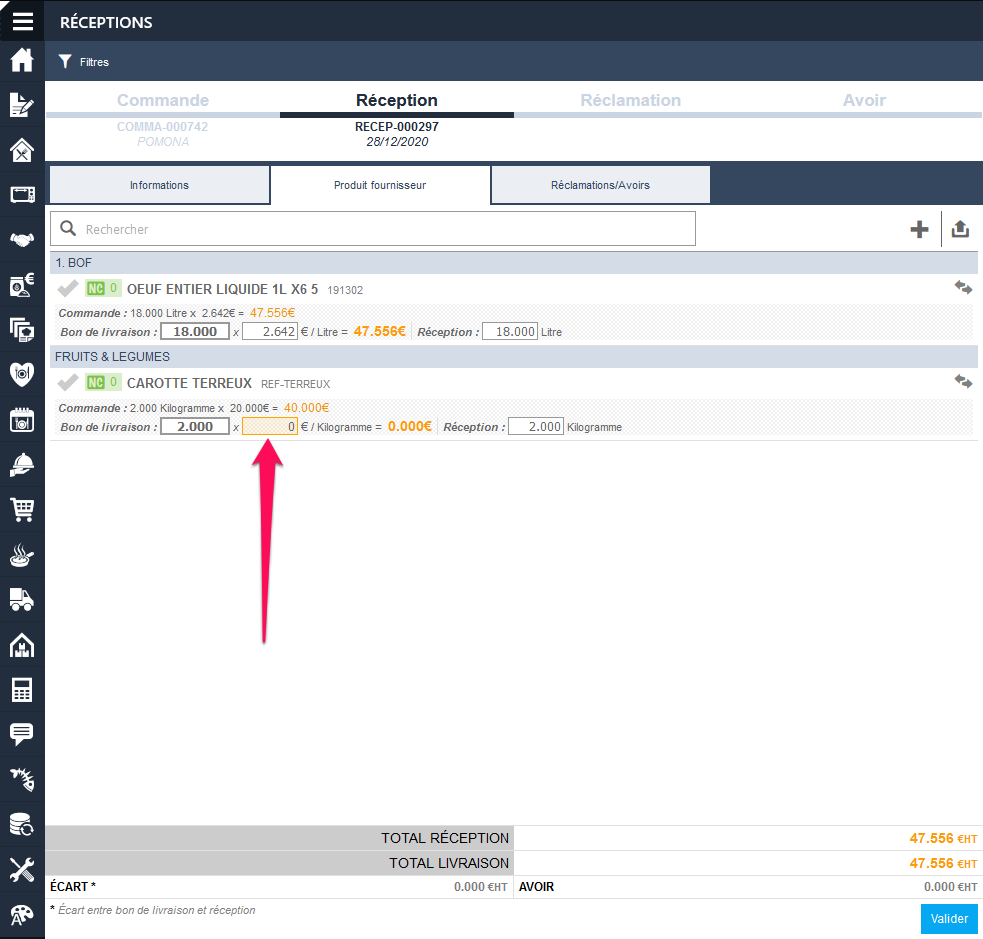Screen dimensions: 983x939
Task: Click swap arrows on CAROTTE TERREUX row
Action: 963,382
